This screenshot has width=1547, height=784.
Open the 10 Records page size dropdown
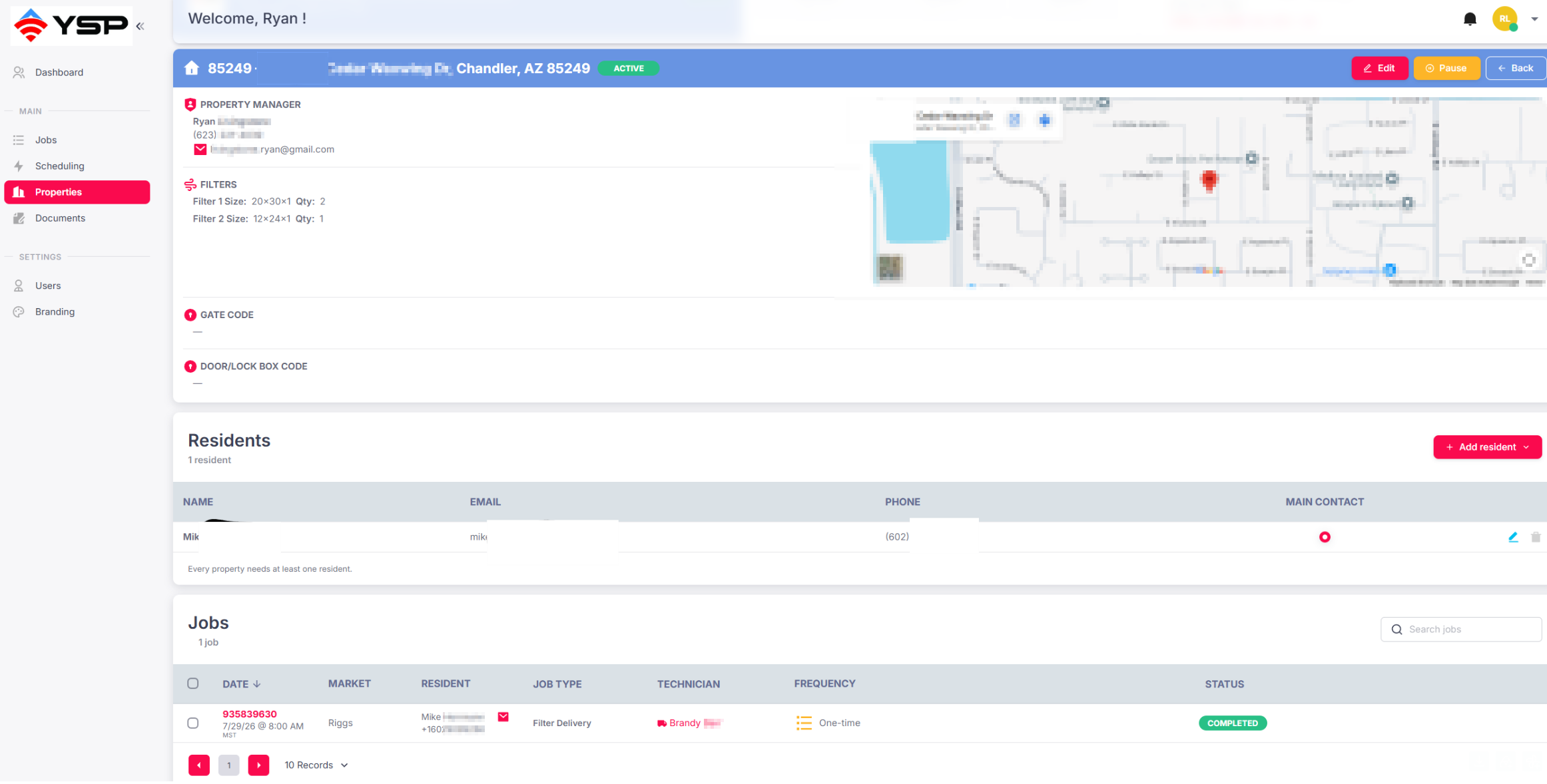point(316,765)
